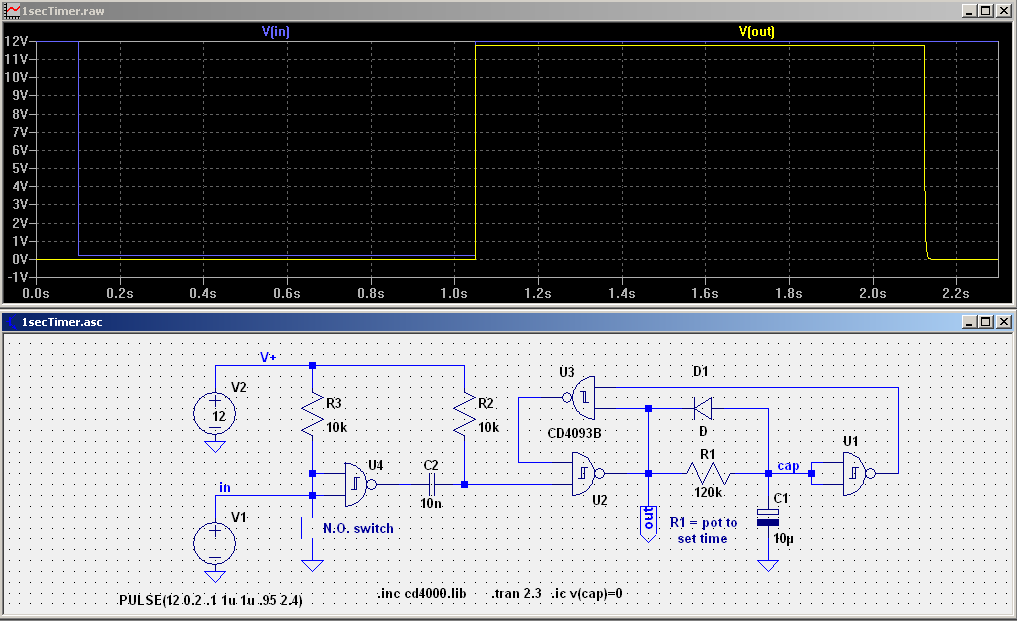Viewport: 1017px width, 621px height.
Task: Click the V(out) trace label
Action: pos(757,31)
